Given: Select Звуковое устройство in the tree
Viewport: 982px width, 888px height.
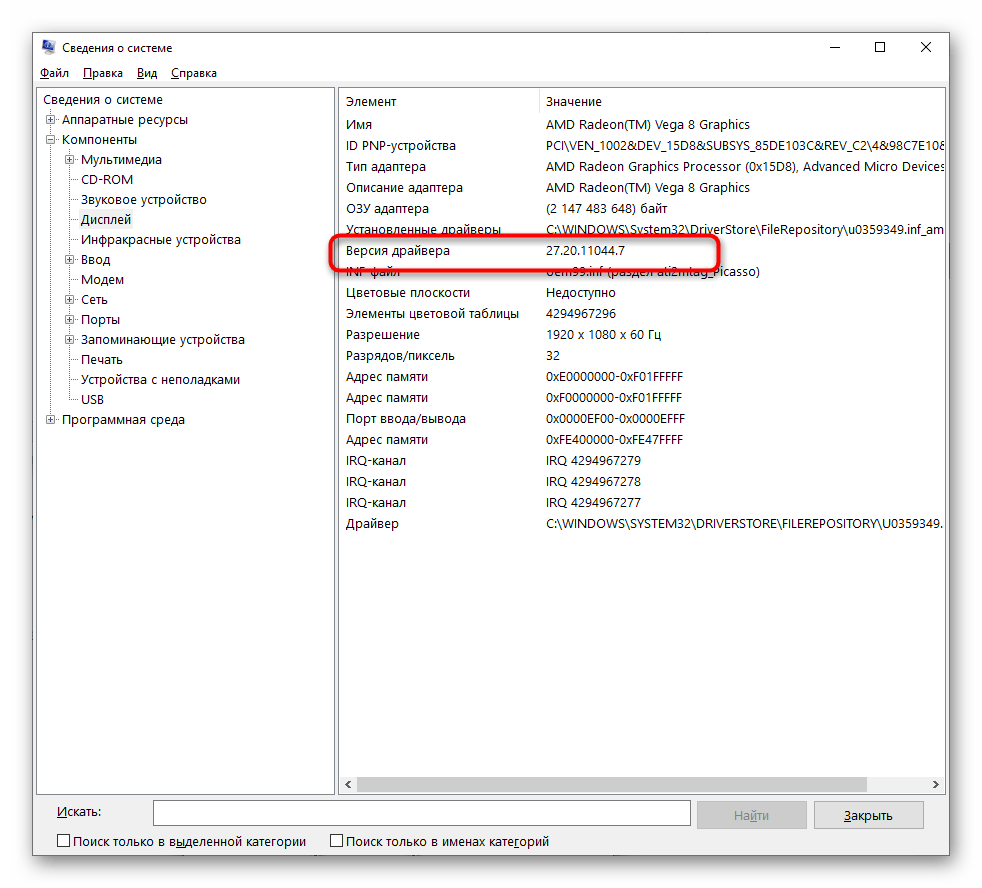Looking at the screenshot, I should (143, 200).
